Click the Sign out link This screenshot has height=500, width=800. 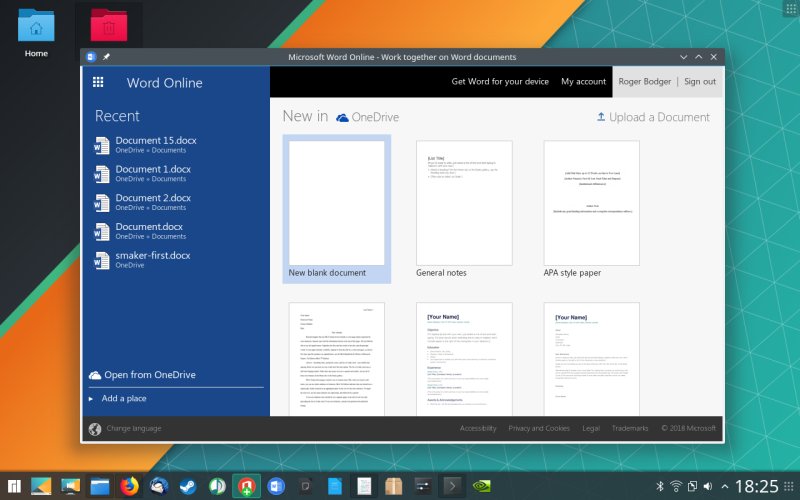pyautogui.click(x=700, y=82)
